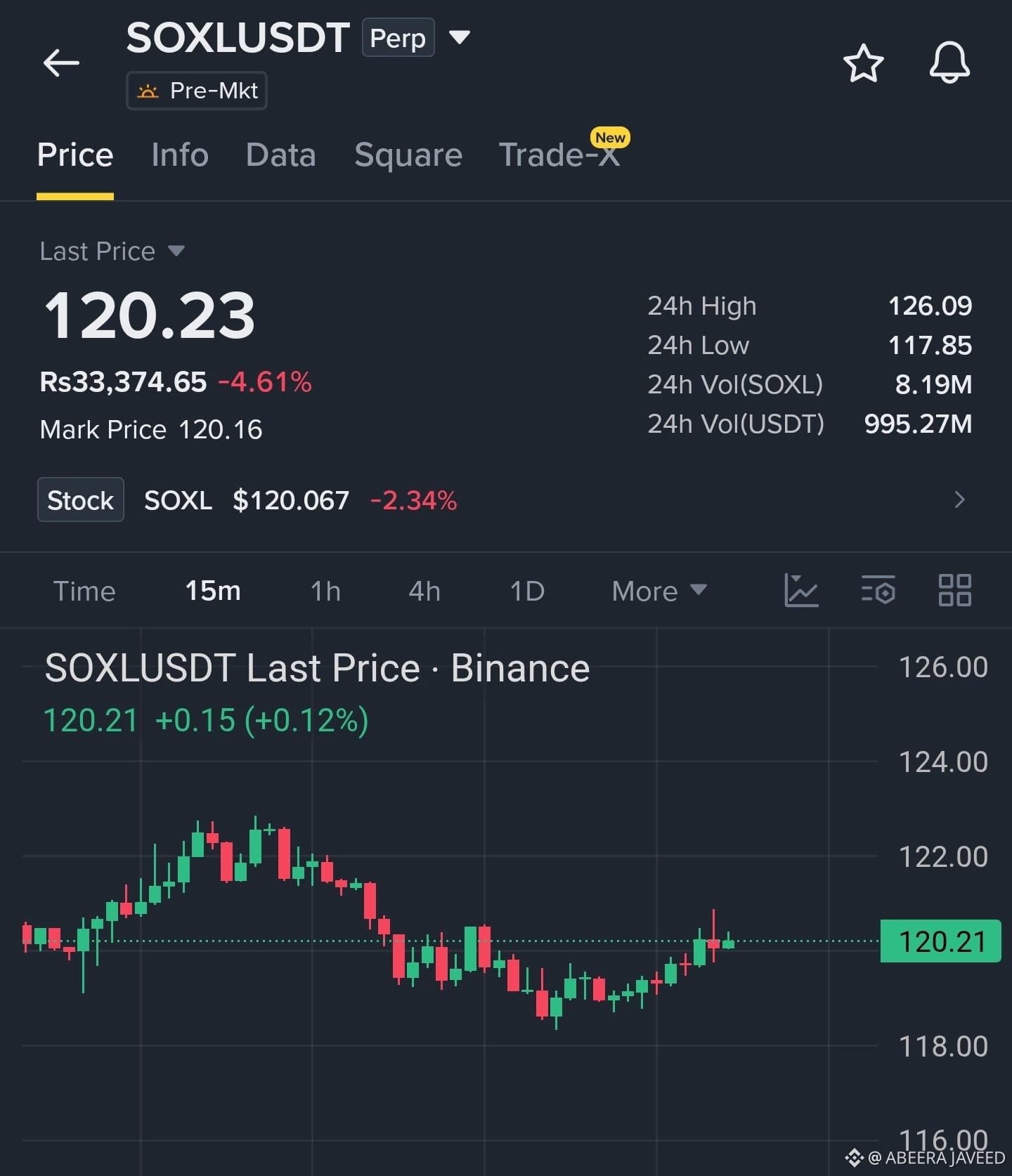Tap the 126.00 price axis label

[x=943, y=667]
